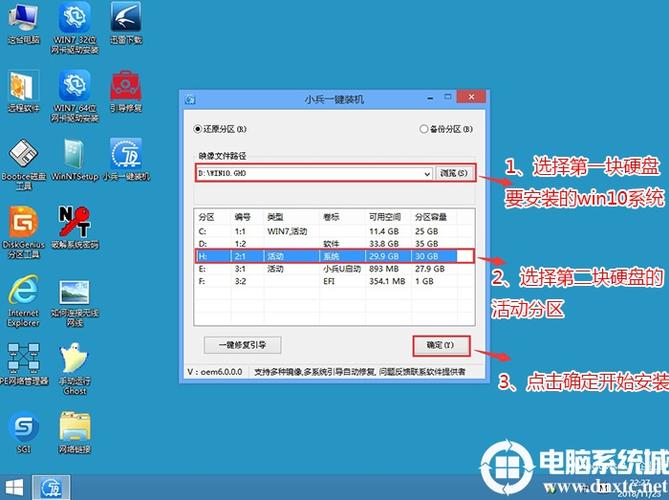Open the 引导修复 desktop icon
Image resolution: width=669 pixels, height=500 pixels.
click(x=126, y=91)
